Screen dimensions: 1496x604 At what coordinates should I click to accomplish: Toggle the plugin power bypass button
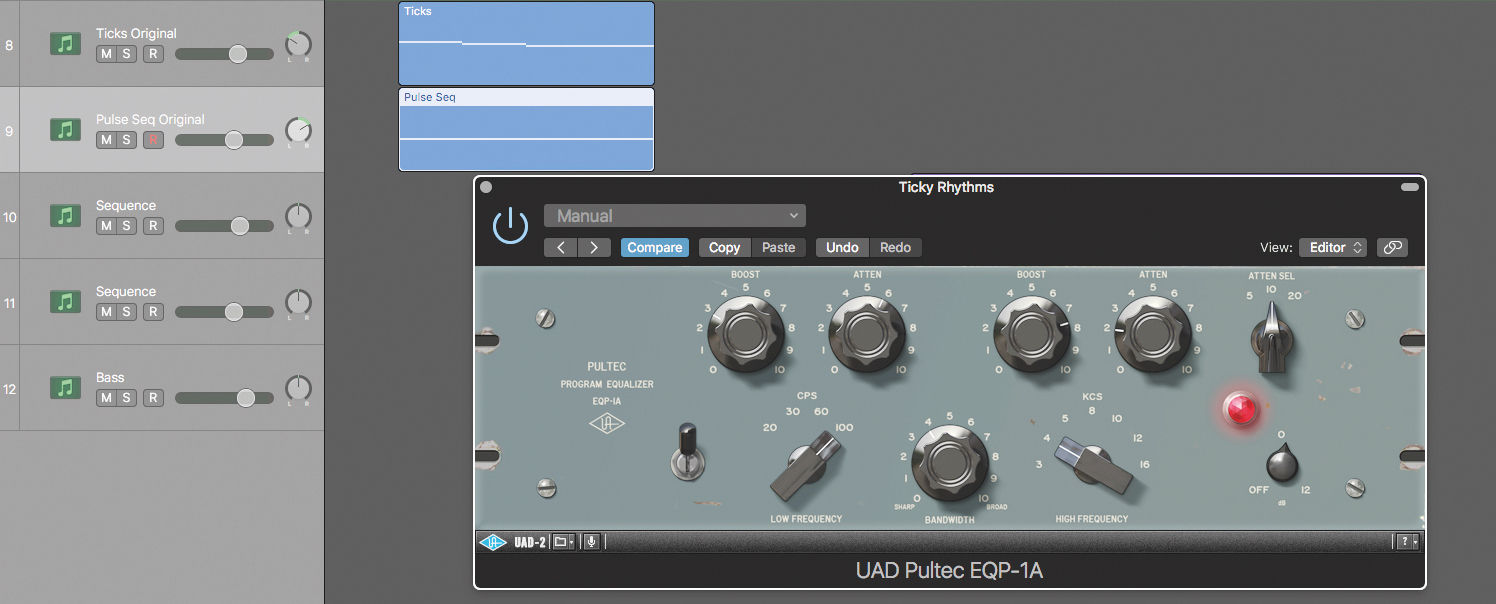510,226
